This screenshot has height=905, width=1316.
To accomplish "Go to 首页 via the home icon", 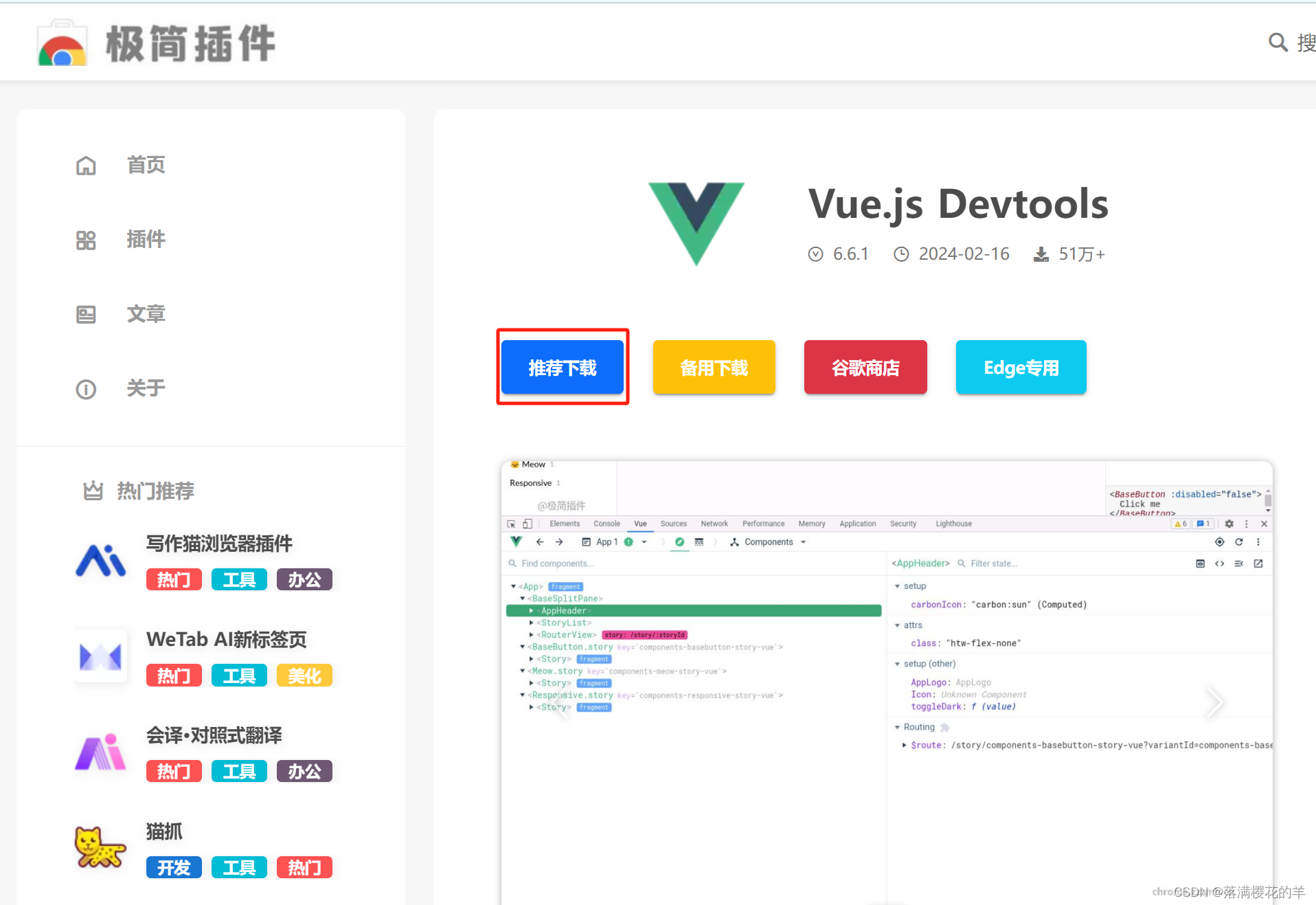I will pyautogui.click(x=86, y=166).
